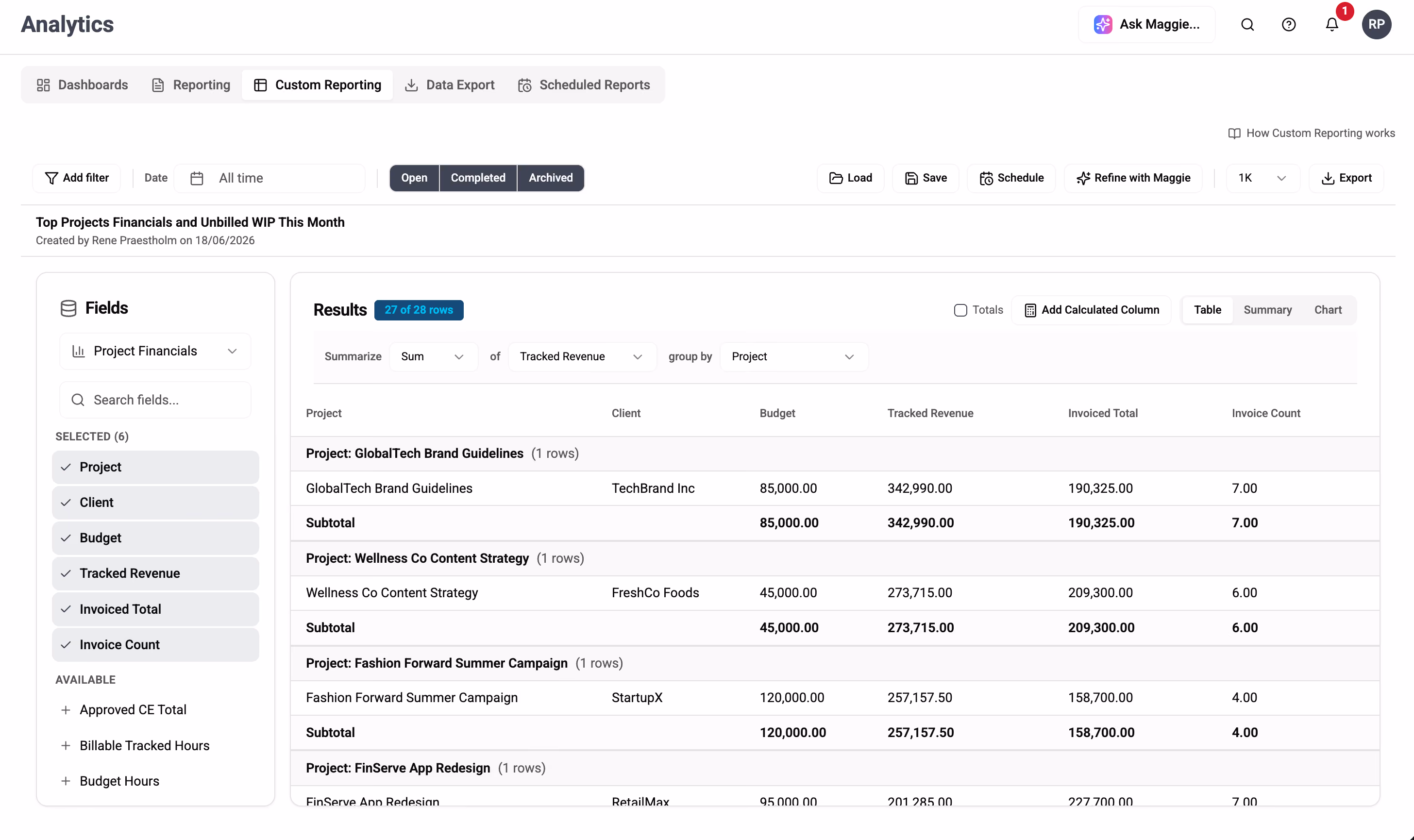This screenshot has height=840, width=1414.
Task: Open the 1K row limit dropdown
Action: (1262, 178)
